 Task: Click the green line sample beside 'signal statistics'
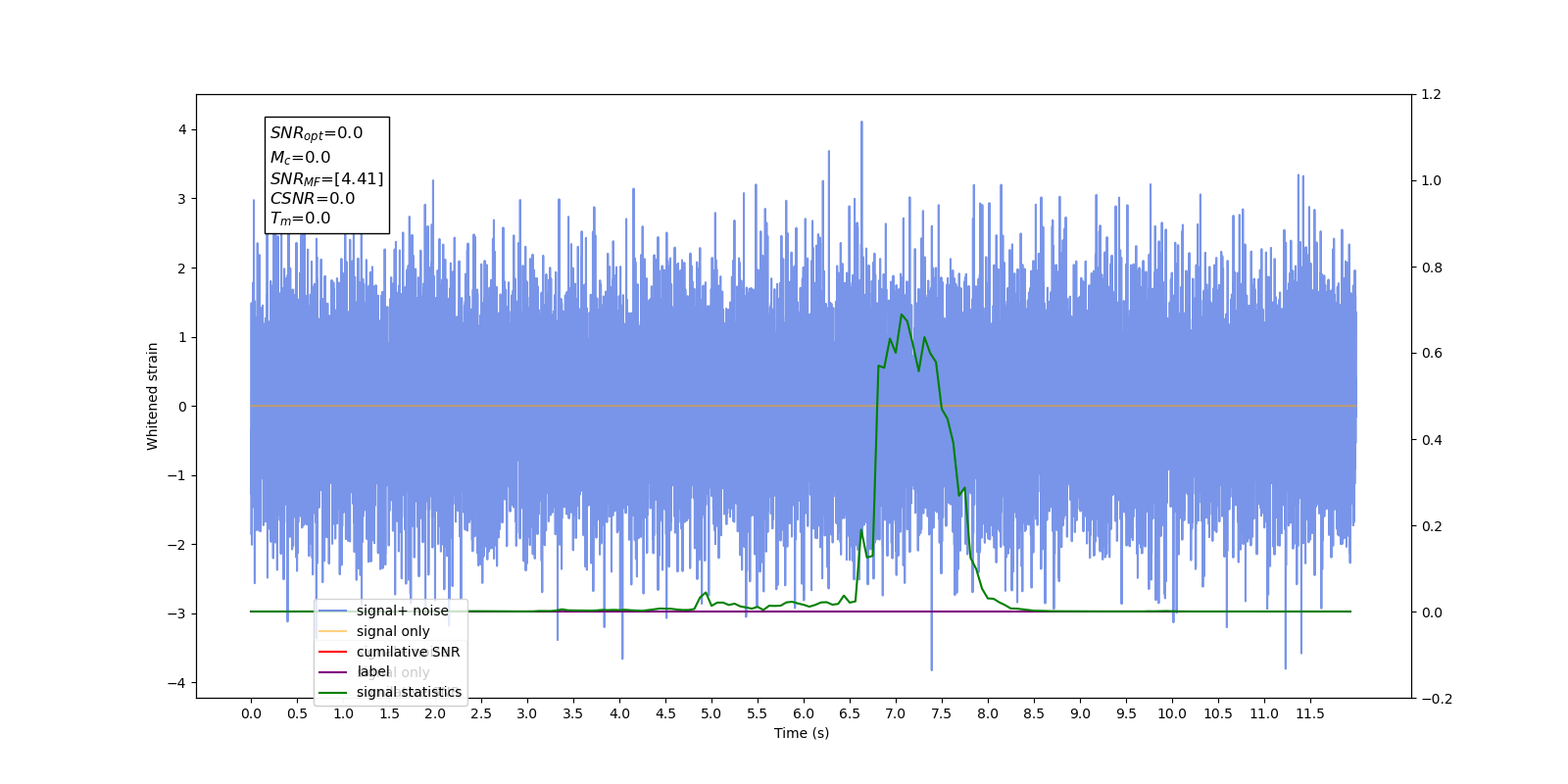pos(333,692)
